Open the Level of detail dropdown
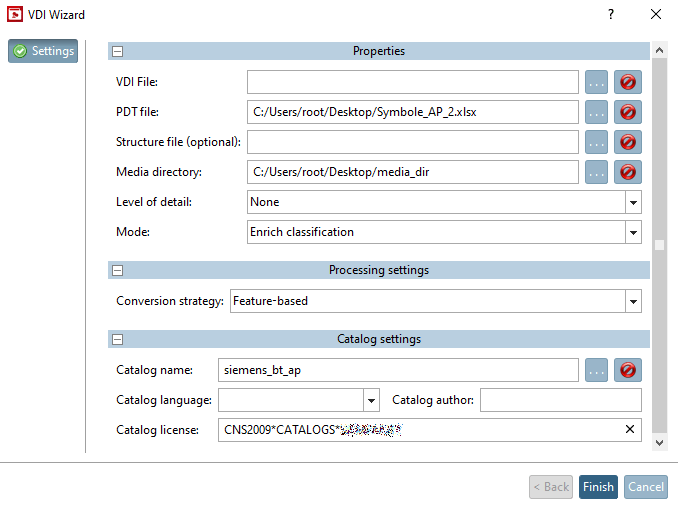Viewport: 678px width, 508px height. tap(632, 202)
